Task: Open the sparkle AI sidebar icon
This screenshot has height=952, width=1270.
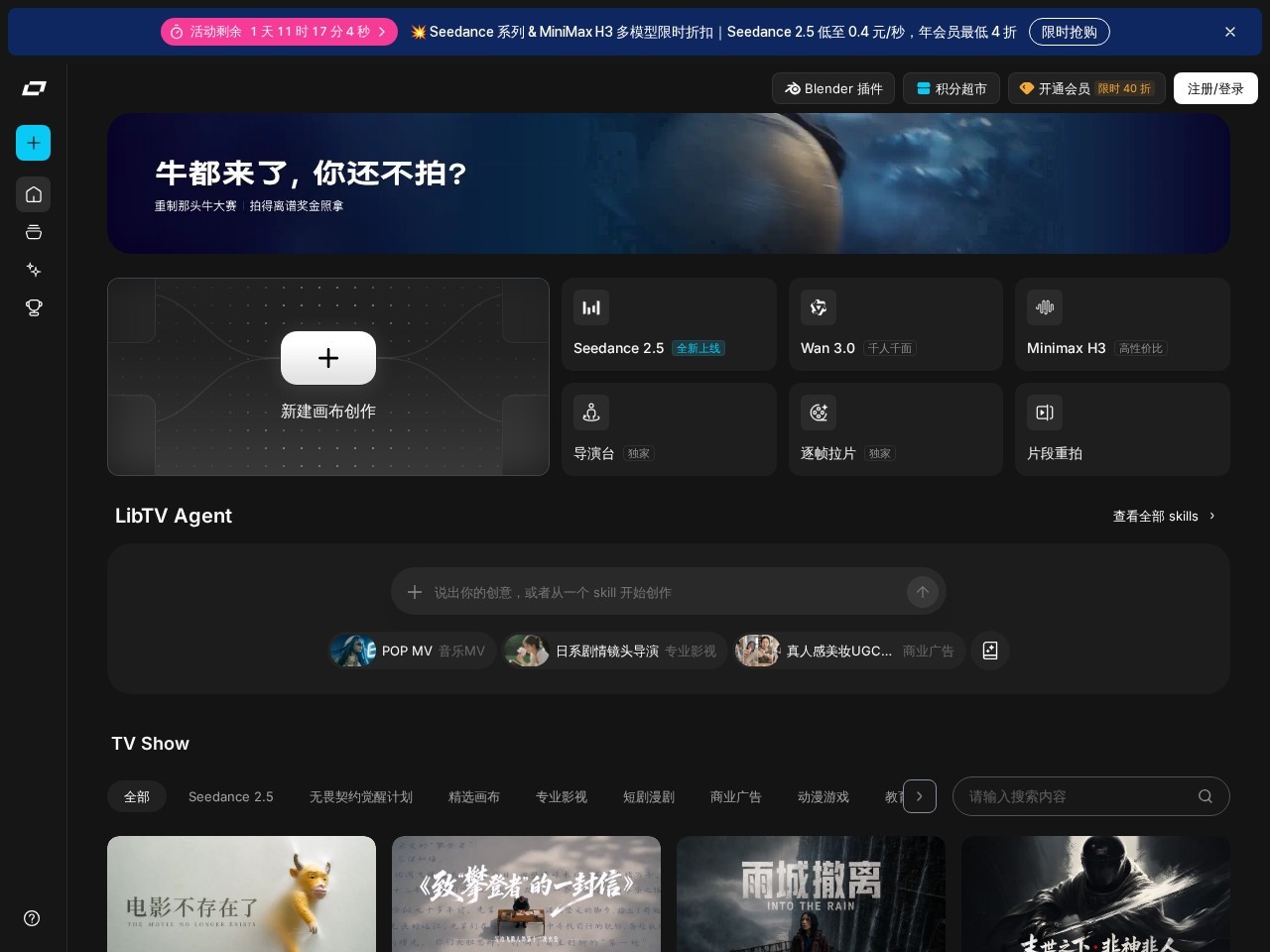Action: (34, 270)
